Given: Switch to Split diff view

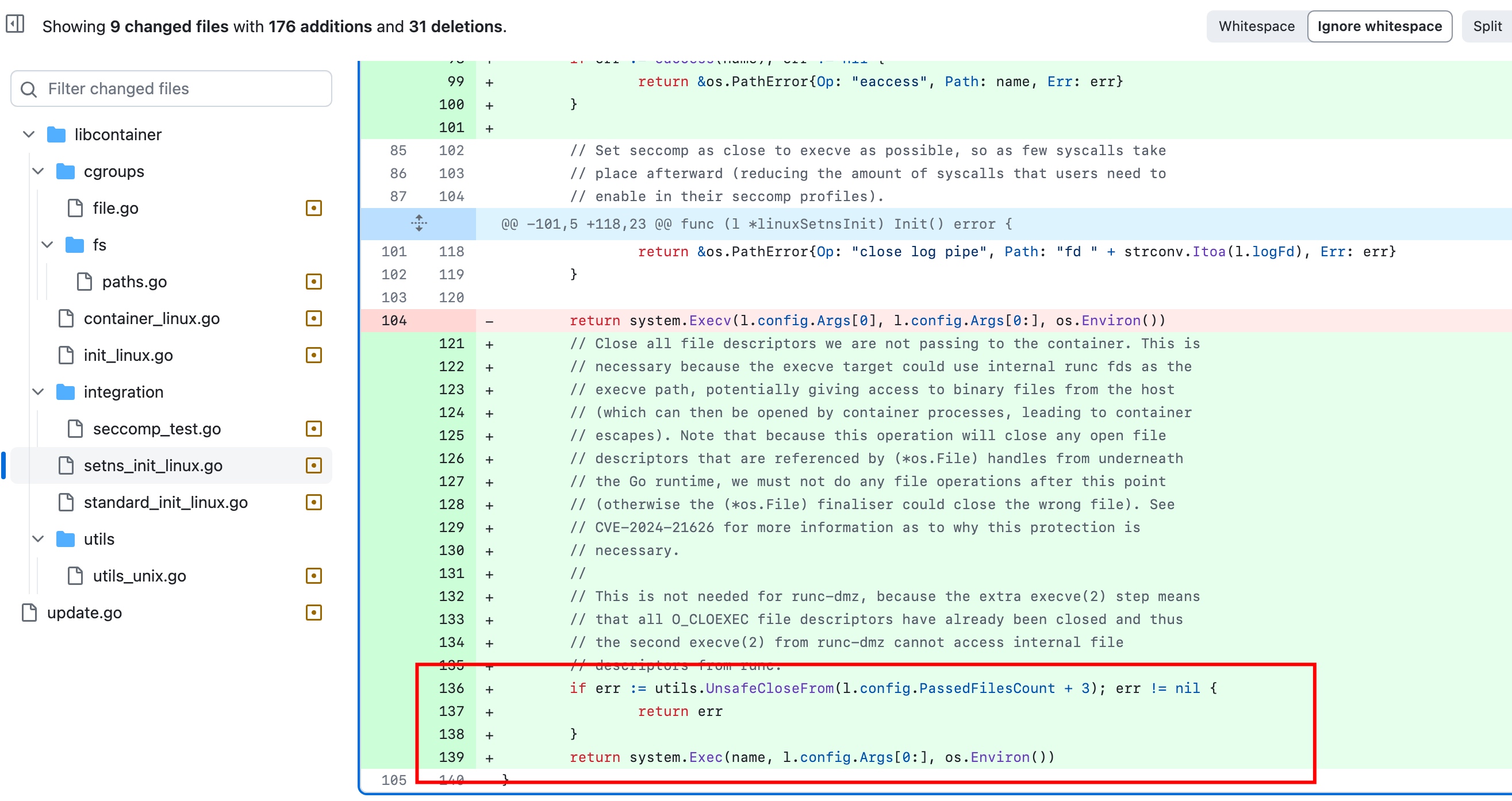Looking at the screenshot, I should pos(1487,26).
